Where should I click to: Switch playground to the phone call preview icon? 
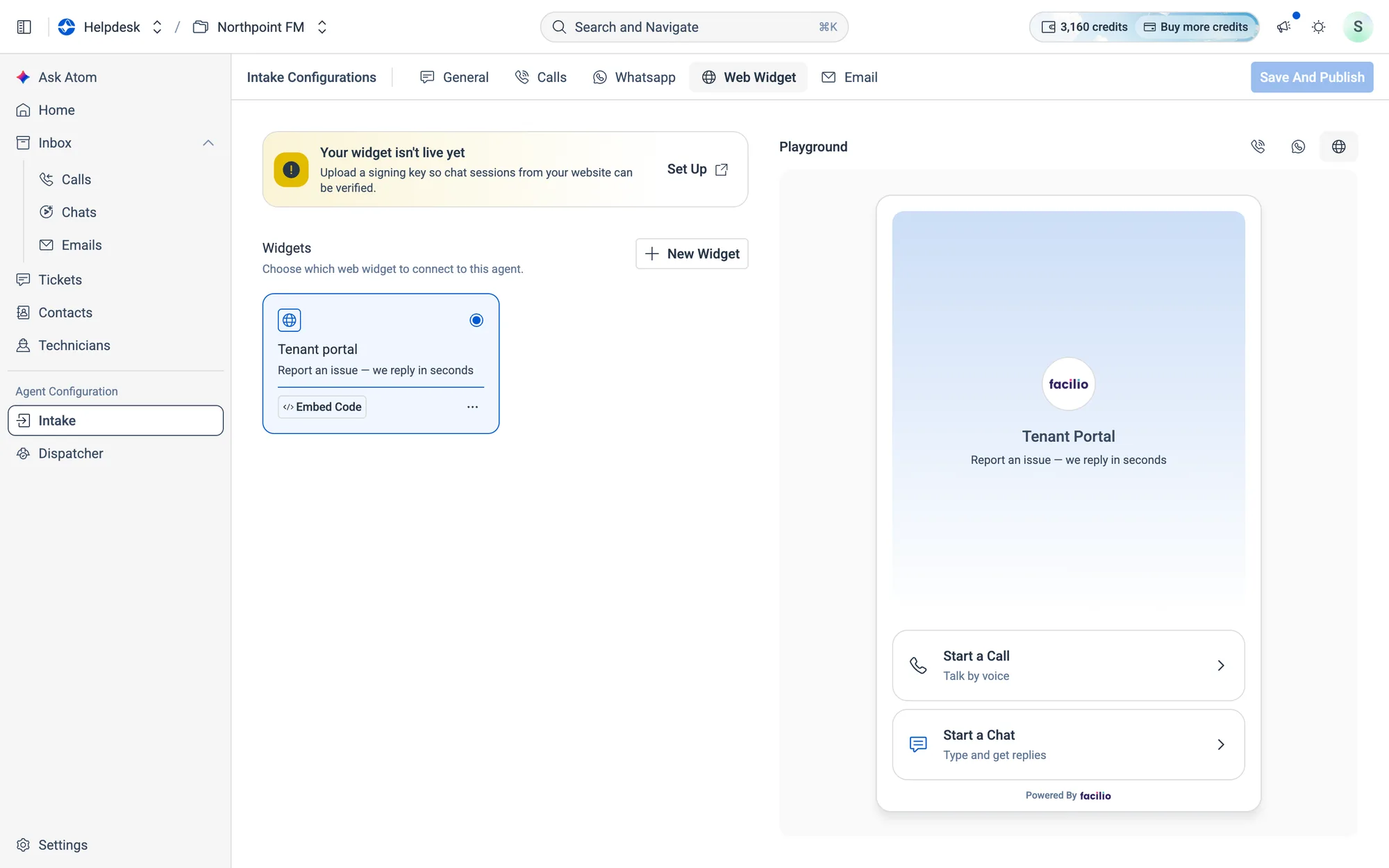point(1258,147)
